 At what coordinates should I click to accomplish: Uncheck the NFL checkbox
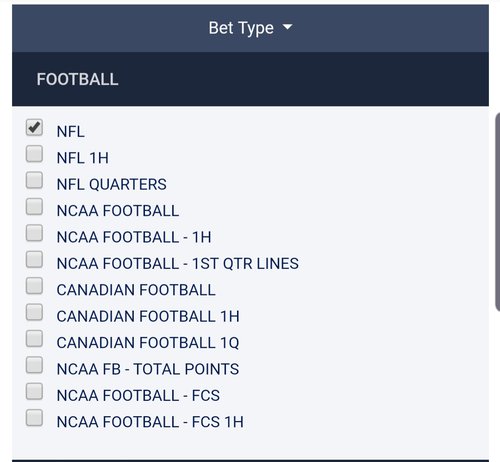point(34,128)
